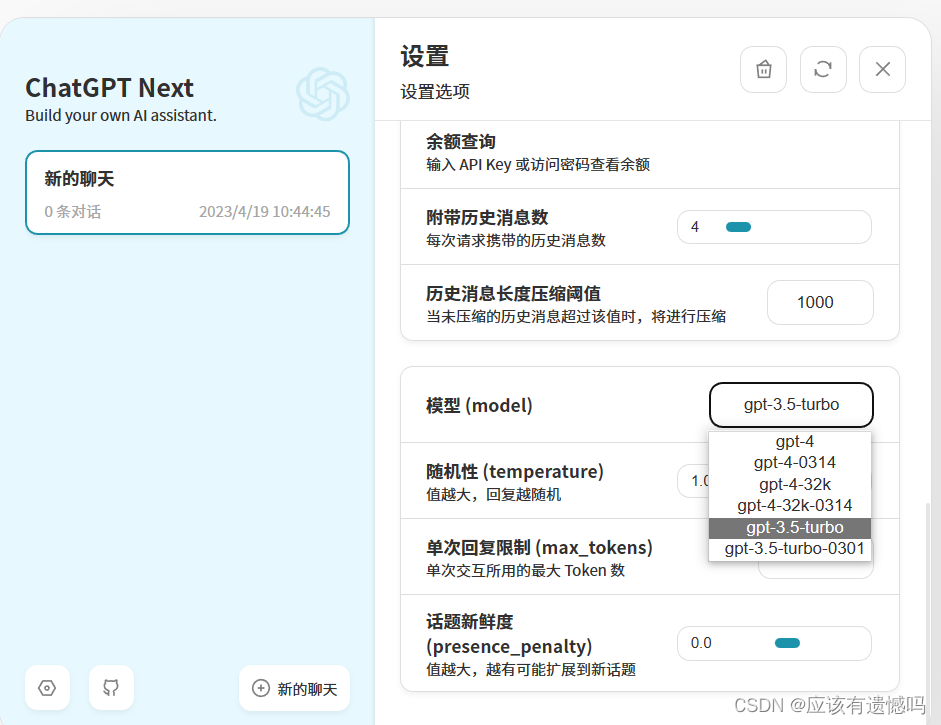Close the settings panel with X

click(882, 70)
